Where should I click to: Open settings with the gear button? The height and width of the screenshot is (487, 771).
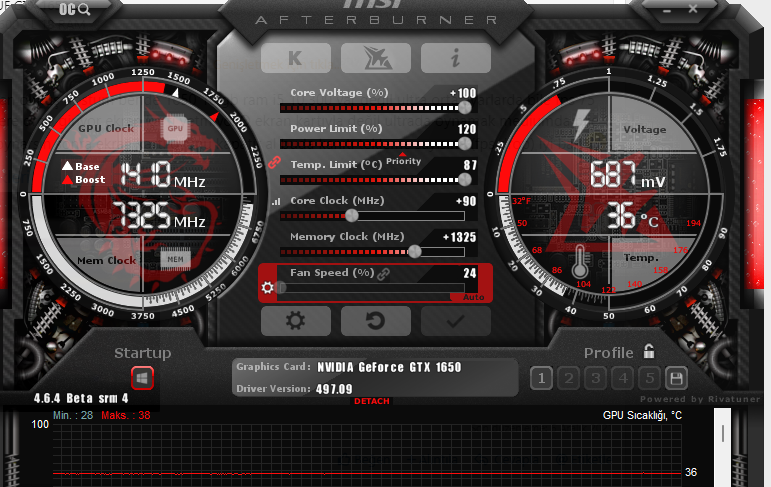[296, 321]
